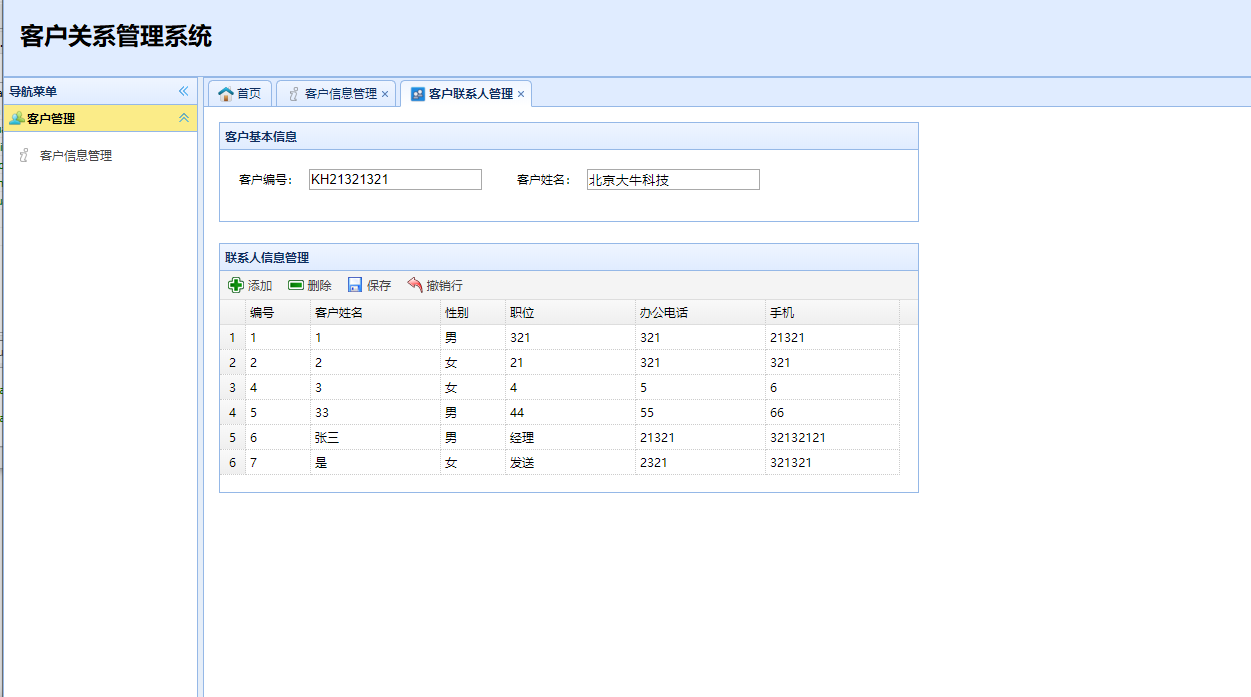This screenshot has width=1251, height=697.
Task: Open 客户信息管理 from the navigation menu
Action: 74,155
